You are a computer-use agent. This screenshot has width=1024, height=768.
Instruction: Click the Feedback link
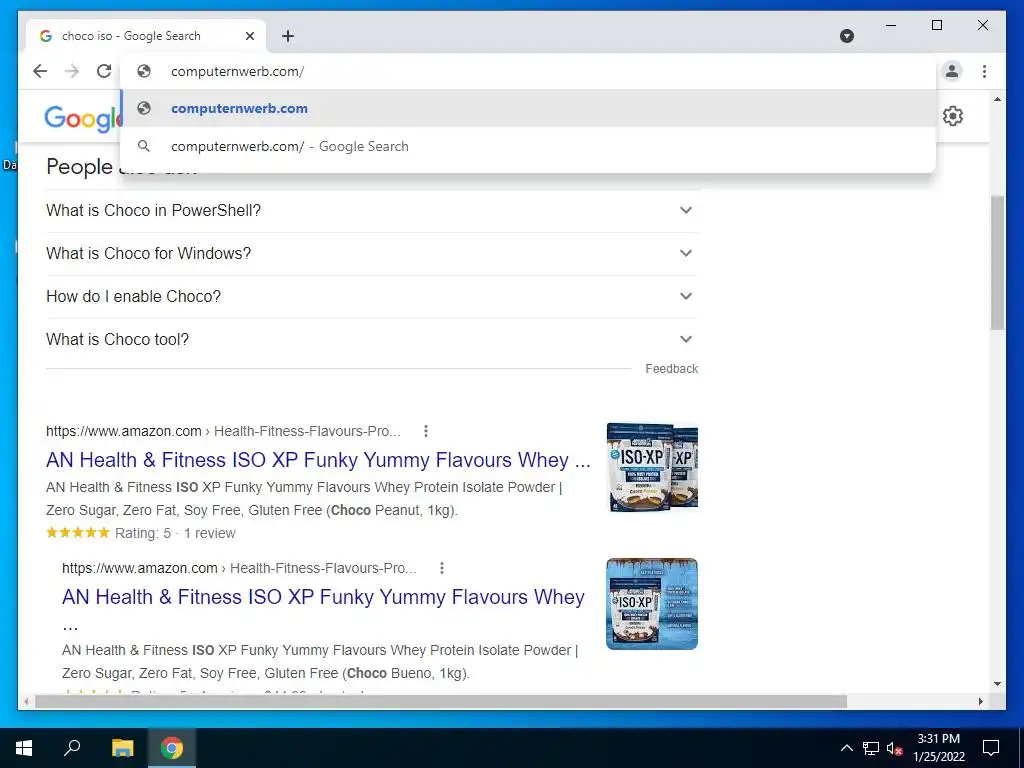[671, 369]
